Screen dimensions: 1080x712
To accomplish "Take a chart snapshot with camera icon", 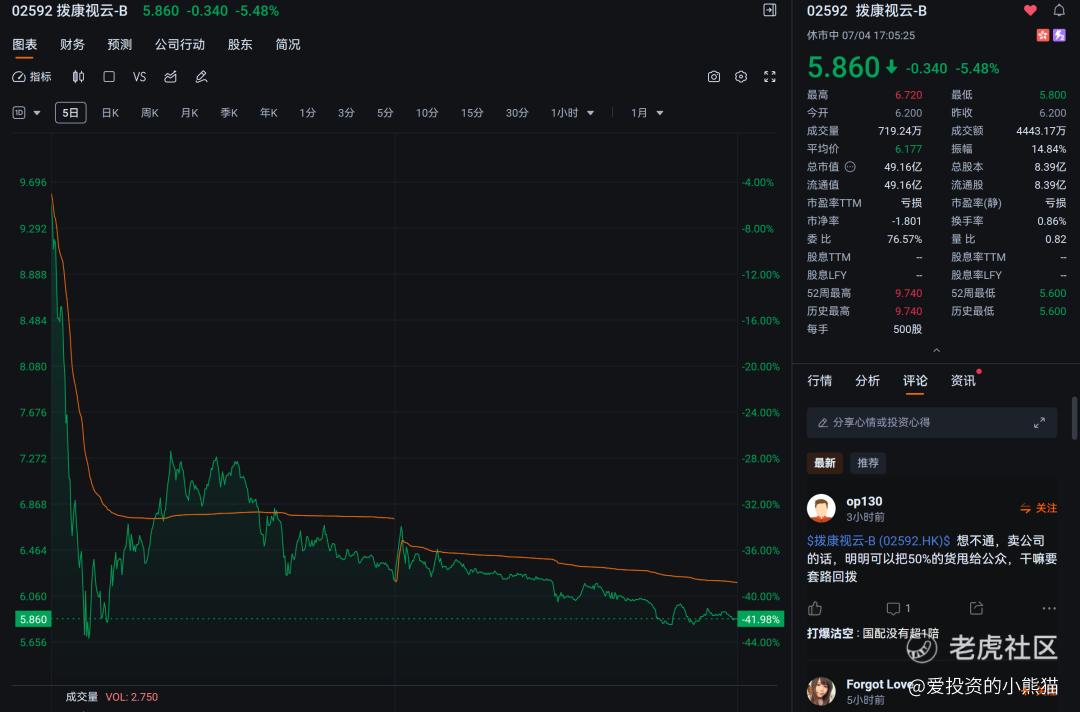I will [x=714, y=76].
